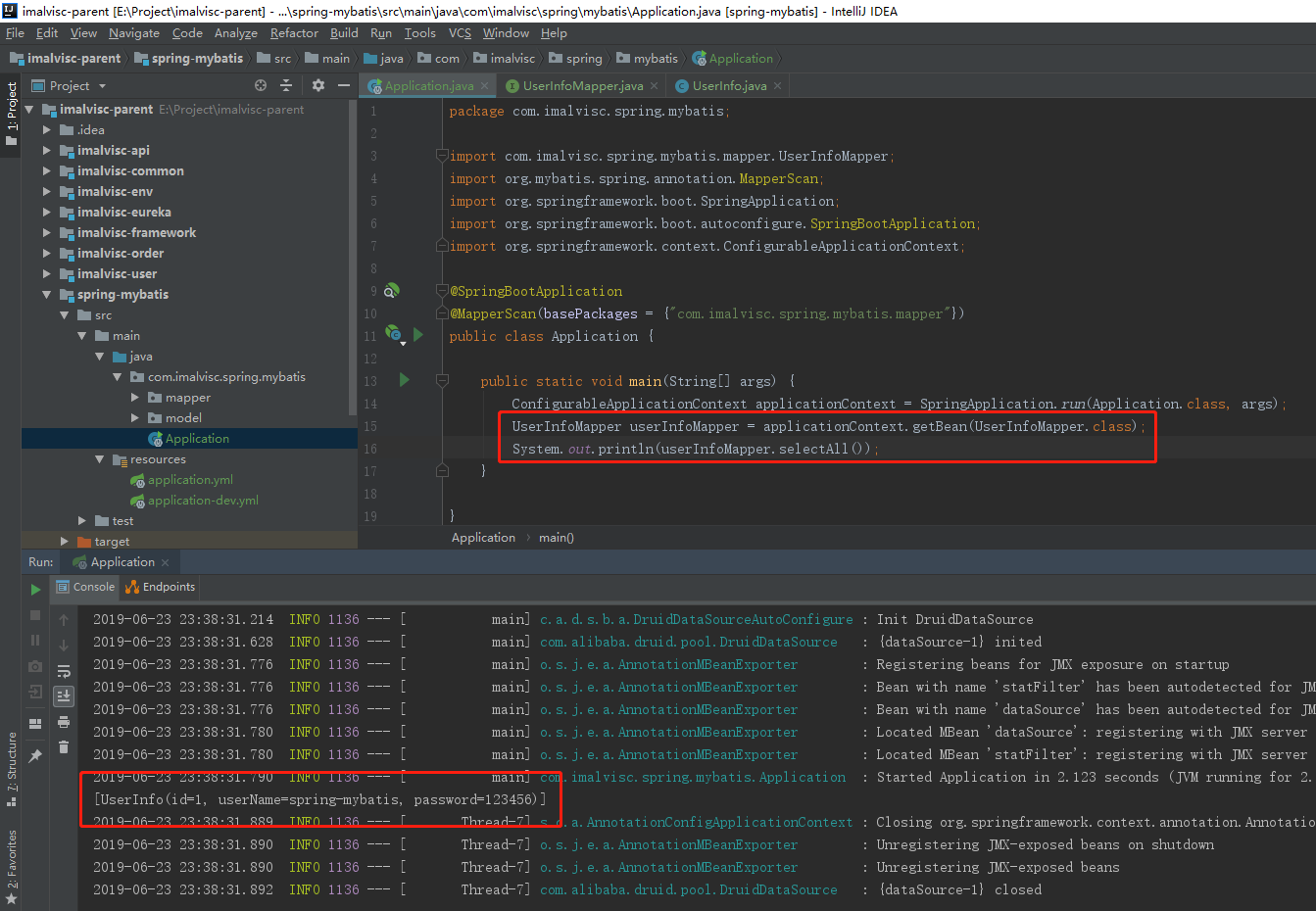Click the gutter run arrow on line 11

pos(418,335)
